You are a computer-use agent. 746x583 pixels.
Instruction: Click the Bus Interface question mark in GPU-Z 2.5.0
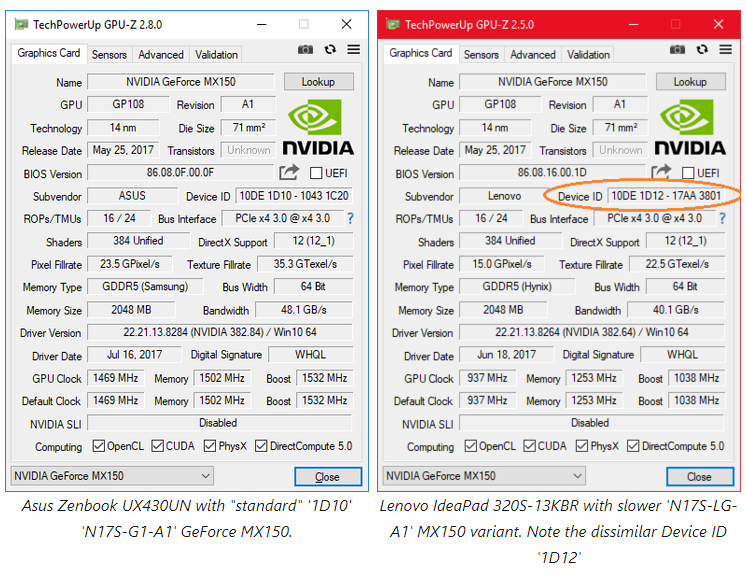(x=723, y=218)
